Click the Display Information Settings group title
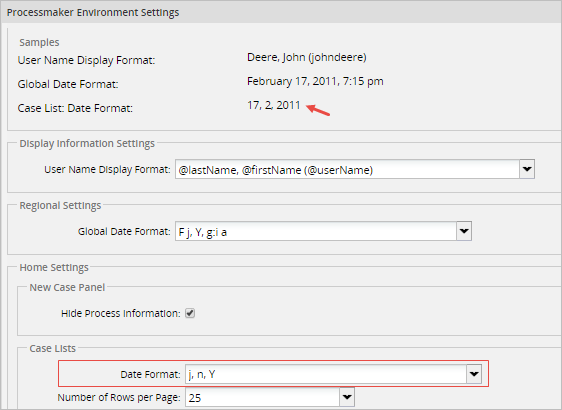562x410 pixels. point(87,143)
